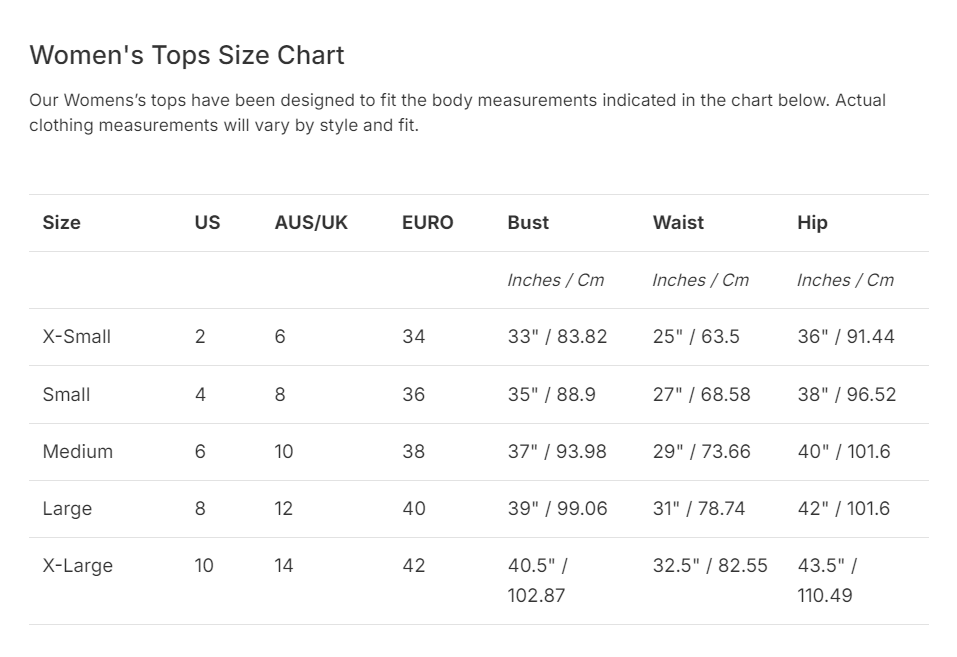
Task: Click the Women's Tops Size Chart heading
Action: 187,55
